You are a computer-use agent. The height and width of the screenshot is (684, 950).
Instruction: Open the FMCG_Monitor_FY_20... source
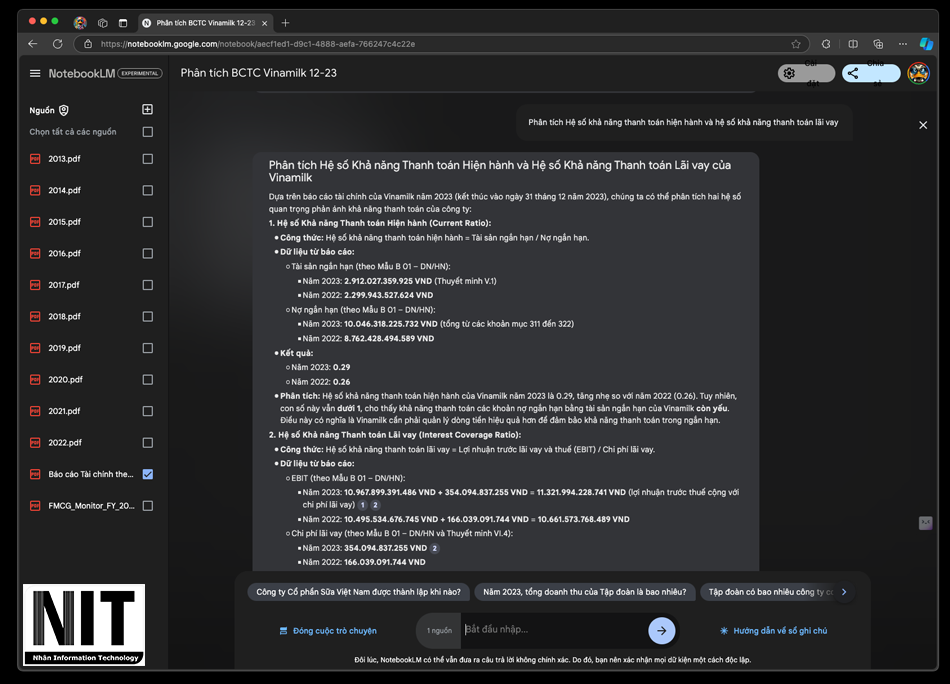coord(91,505)
